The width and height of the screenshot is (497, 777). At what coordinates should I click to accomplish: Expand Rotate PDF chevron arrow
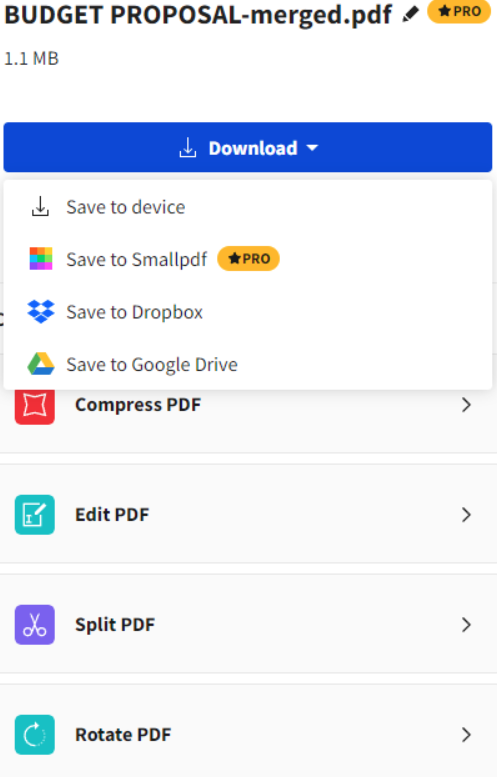click(466, 734)
